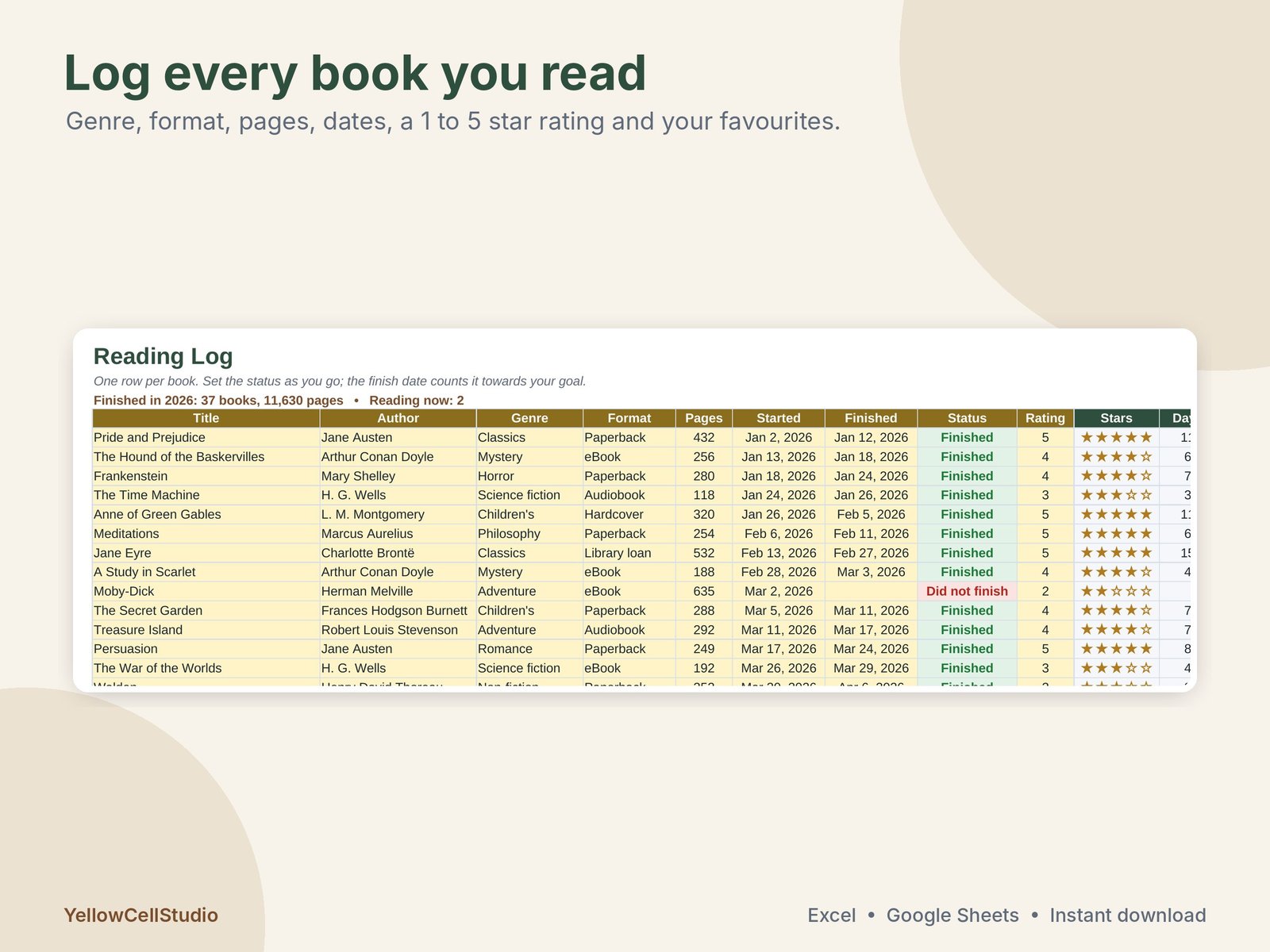Select the 635 pages cell
The image size is (1270, 952).
(704, 591)
